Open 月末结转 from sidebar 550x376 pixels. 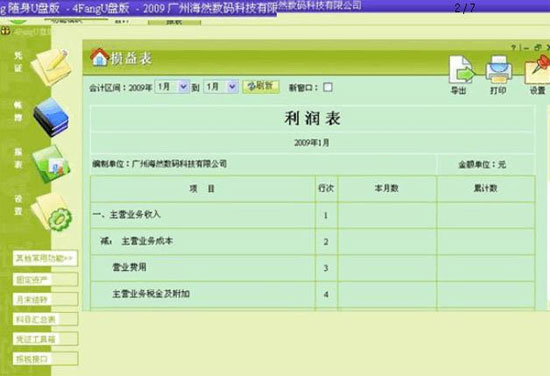click(x=45, y=299)
